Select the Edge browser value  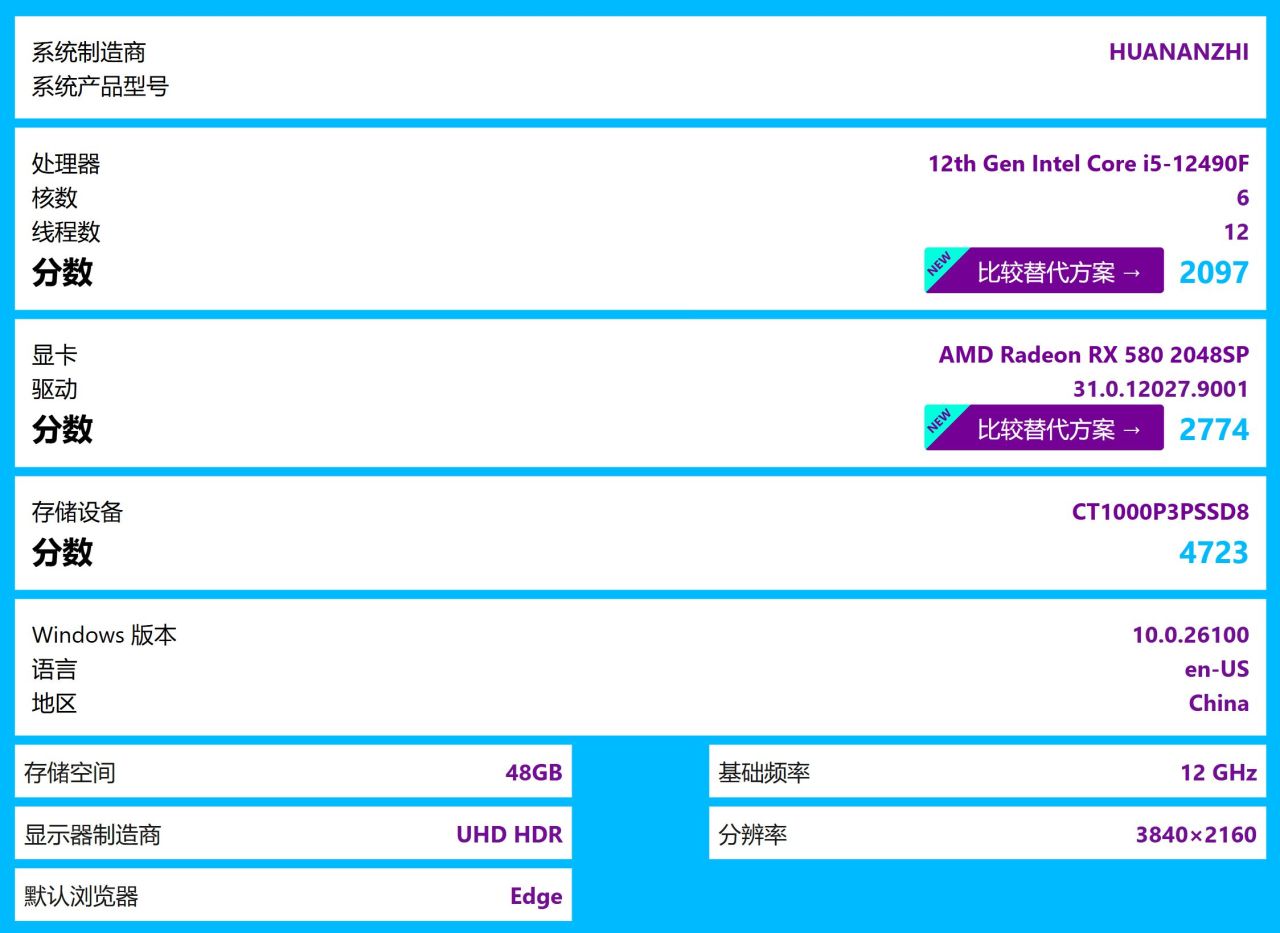pyautogui.click(x=536, y=896)
